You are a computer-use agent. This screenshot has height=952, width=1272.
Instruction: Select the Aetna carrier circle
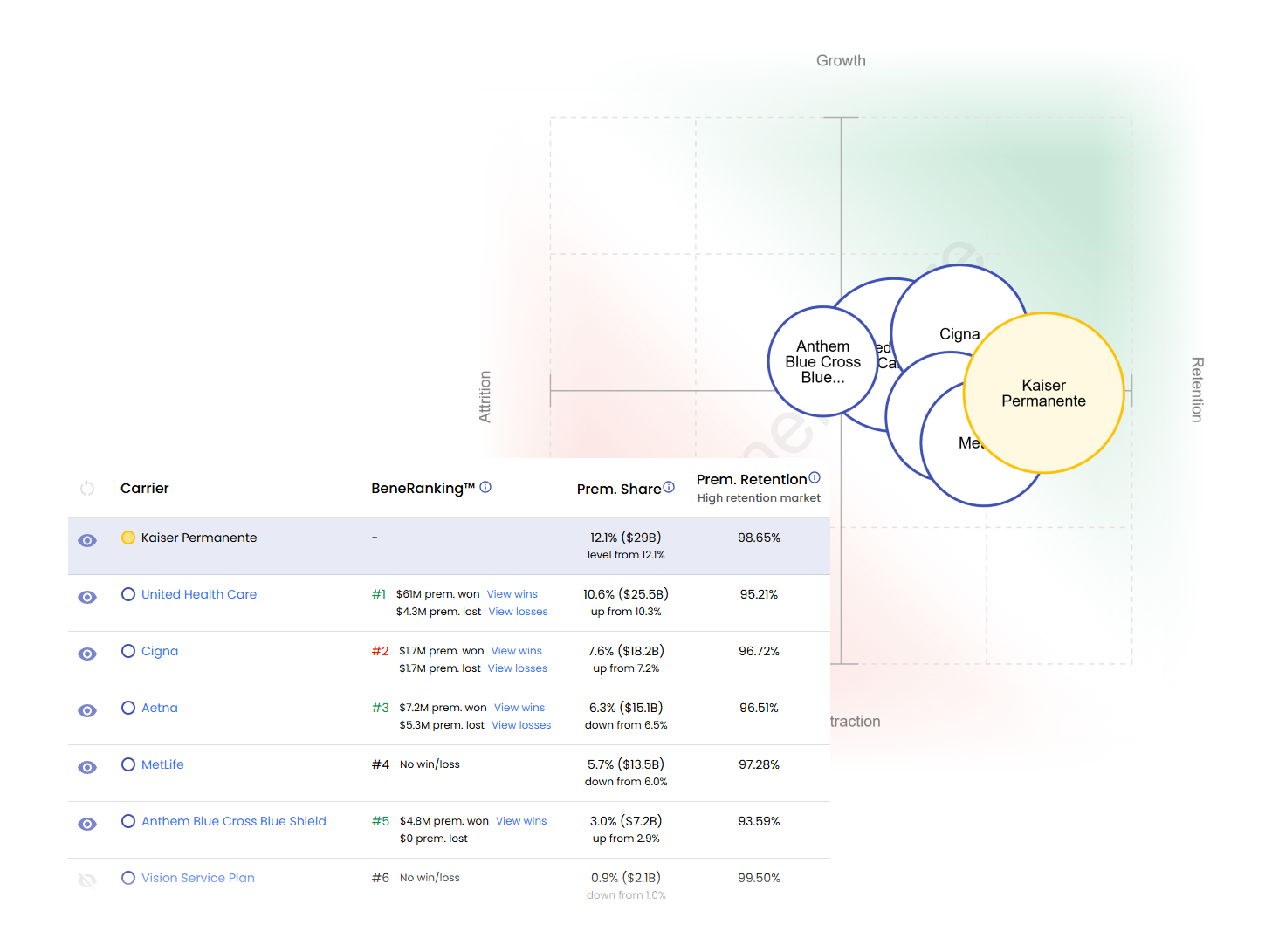128,708
